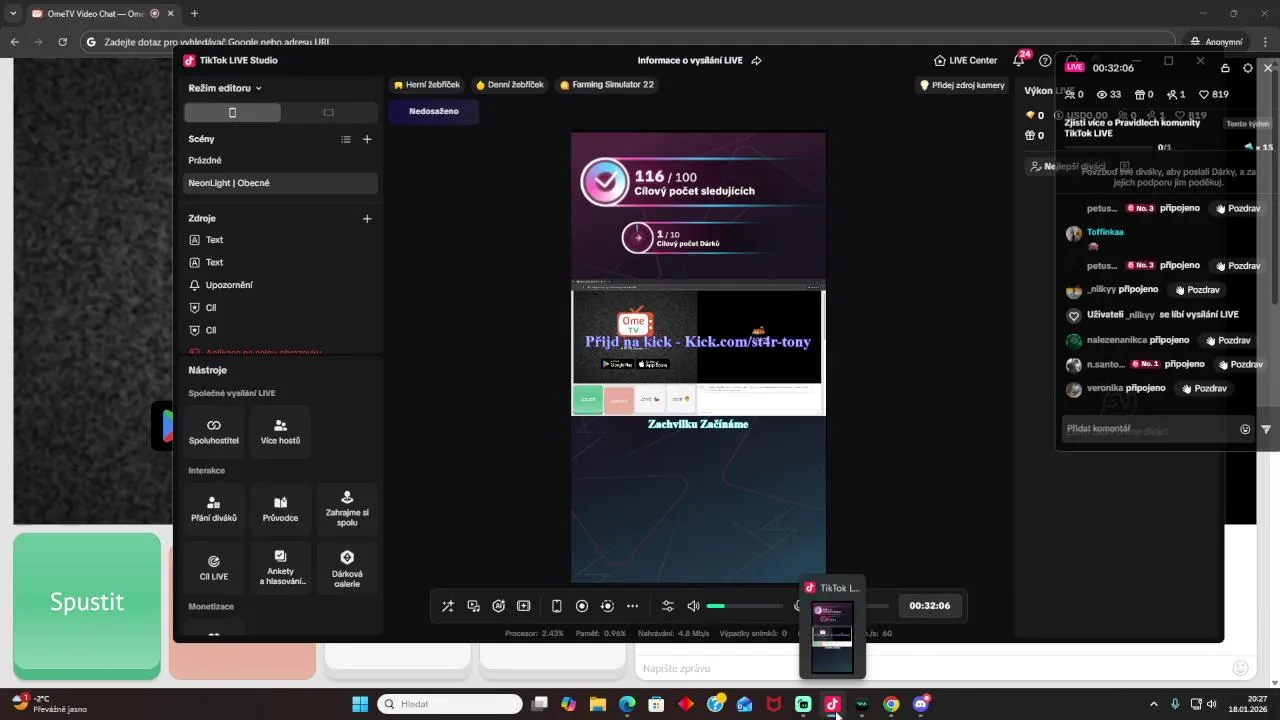Adjust the green speaker volume slider
This screenshot has height=720, width=1280.
pyautogui.click(x=744, y=606)
